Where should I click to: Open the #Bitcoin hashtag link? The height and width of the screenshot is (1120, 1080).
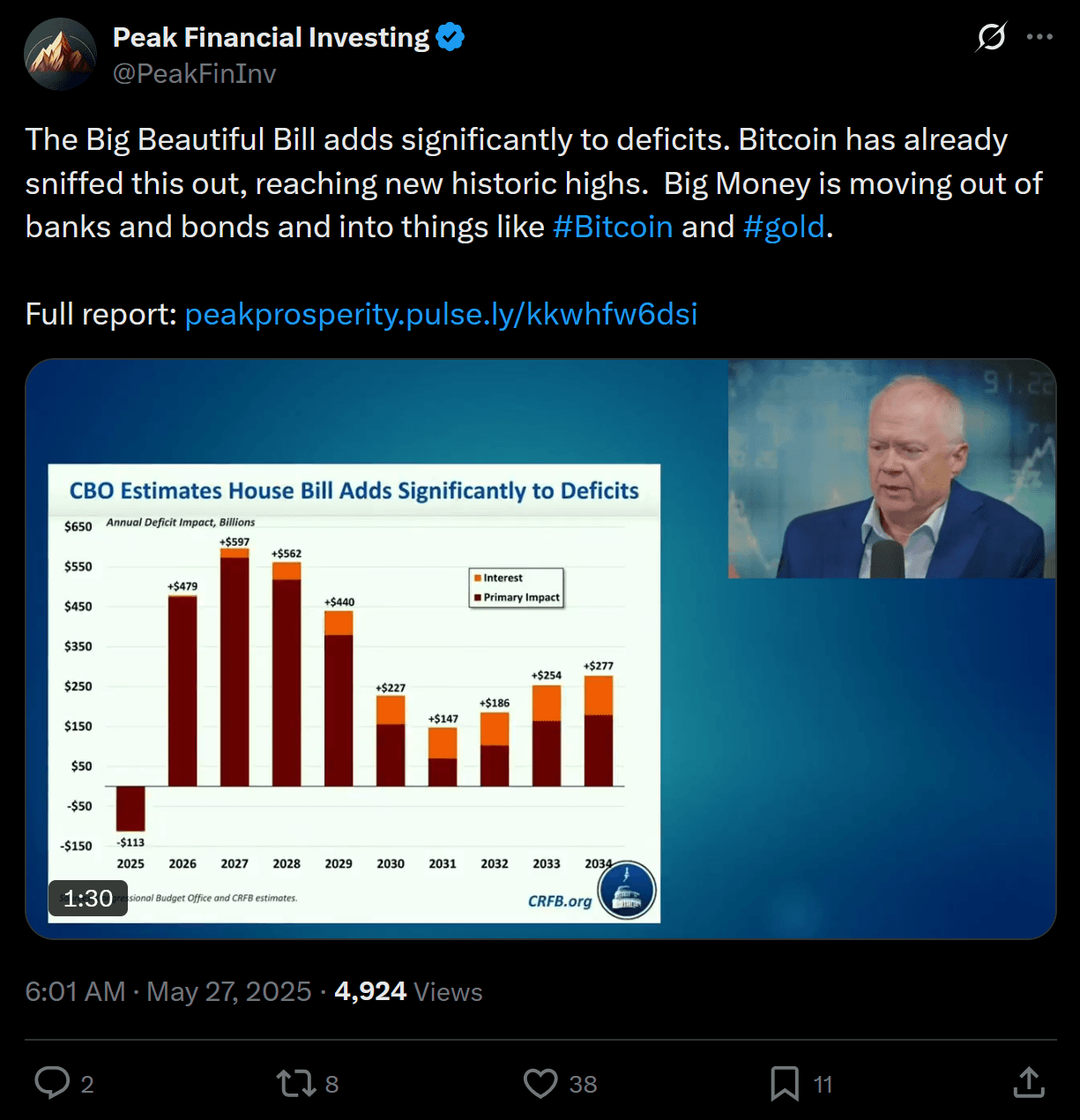[613, 227]
